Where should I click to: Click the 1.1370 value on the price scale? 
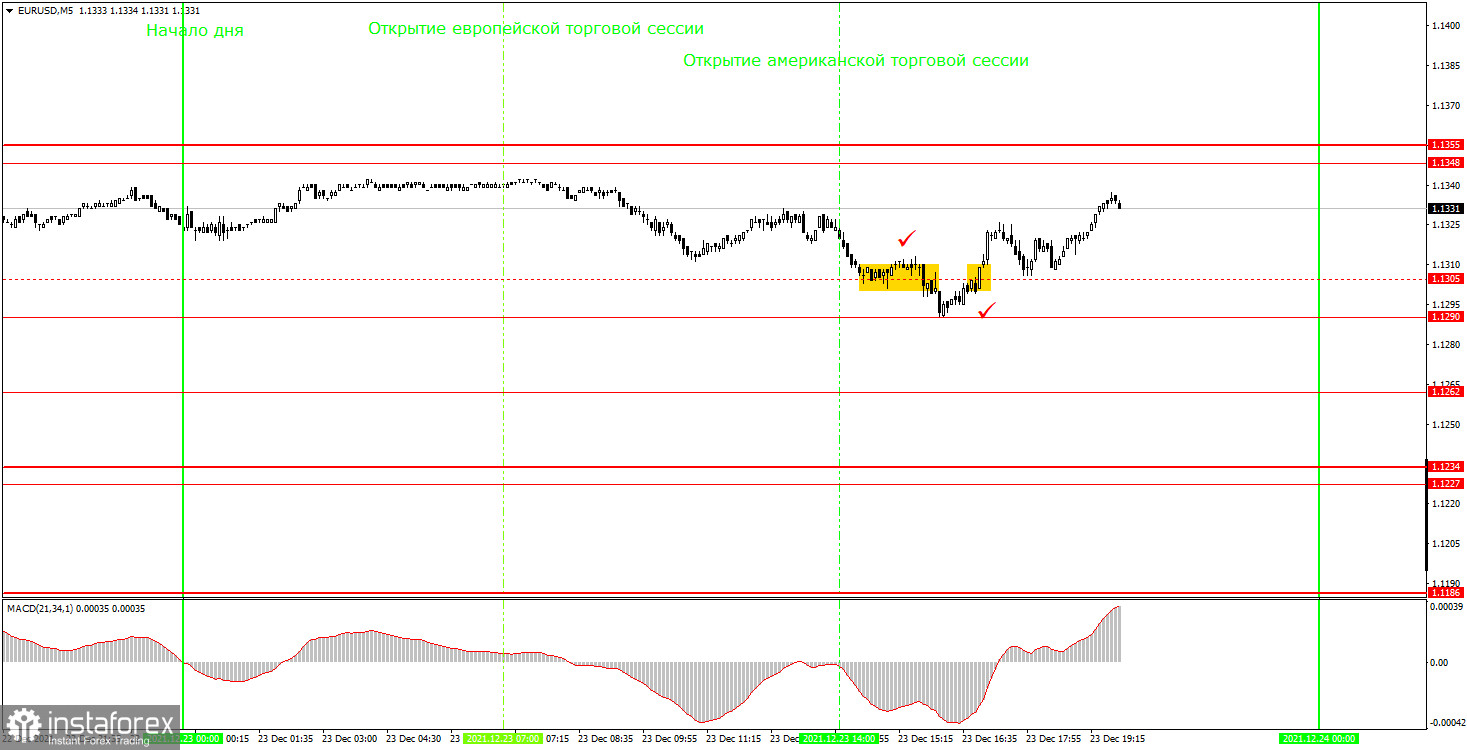(x=1446, y=106)
